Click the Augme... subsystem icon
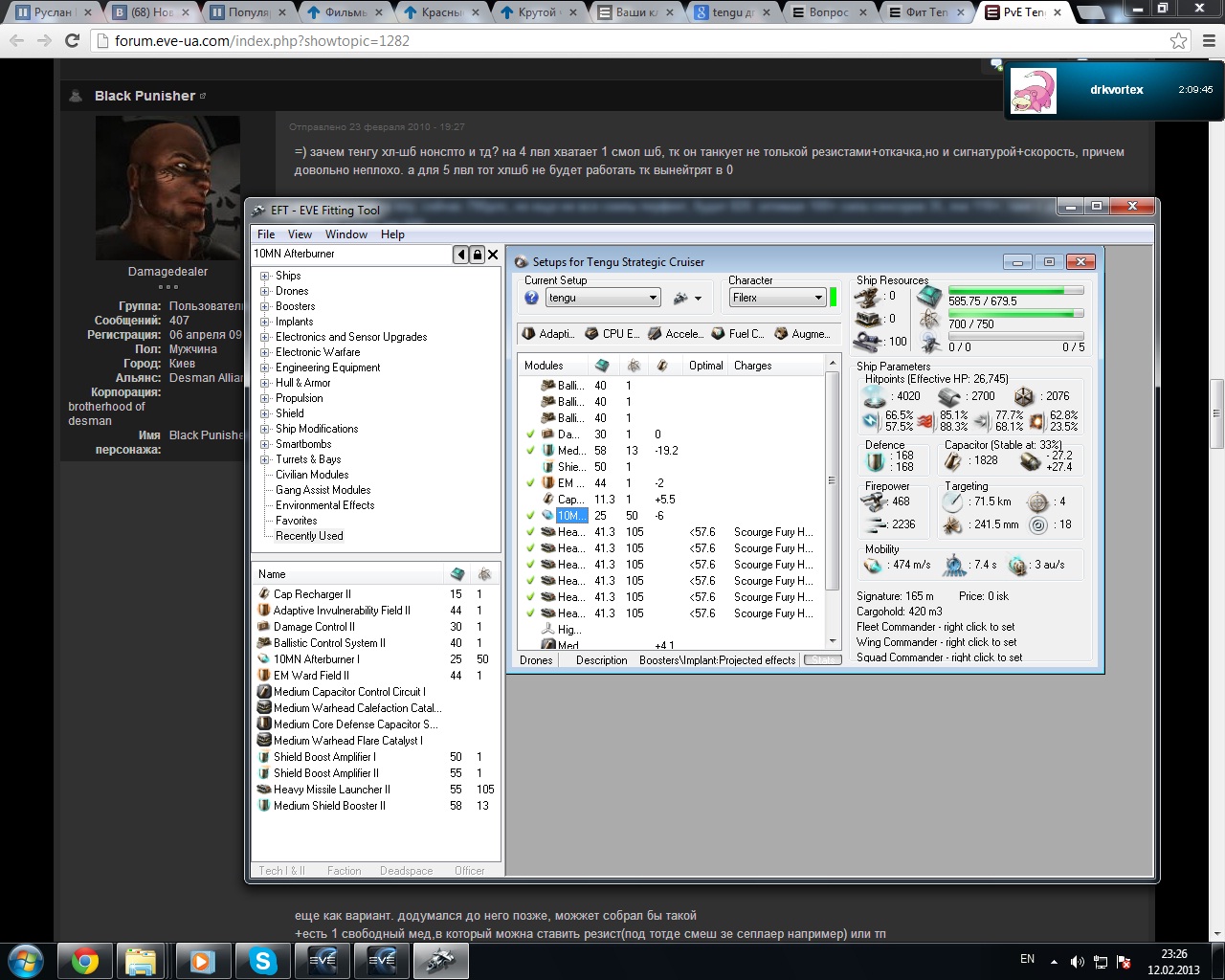This screenshot has height=980, width=1225. [x=781, y=334]
